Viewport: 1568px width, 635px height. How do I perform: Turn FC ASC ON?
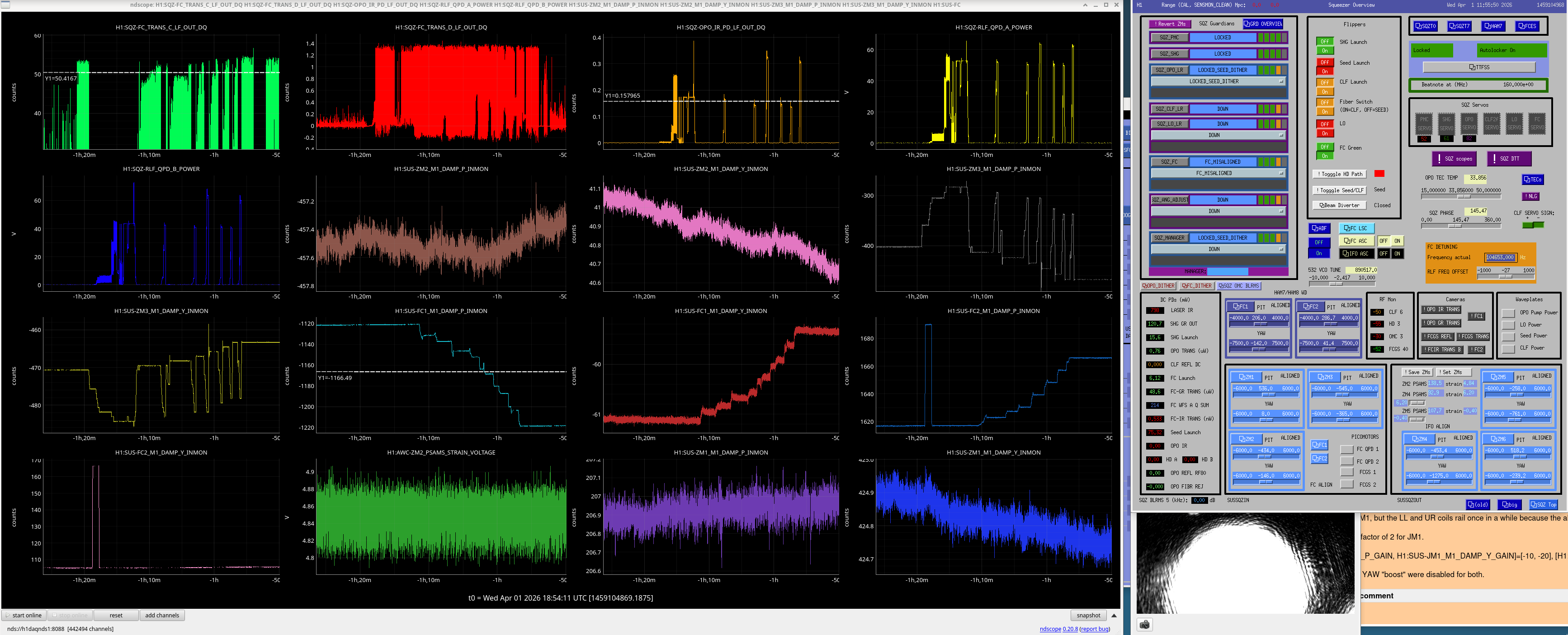pos(1397,241)
